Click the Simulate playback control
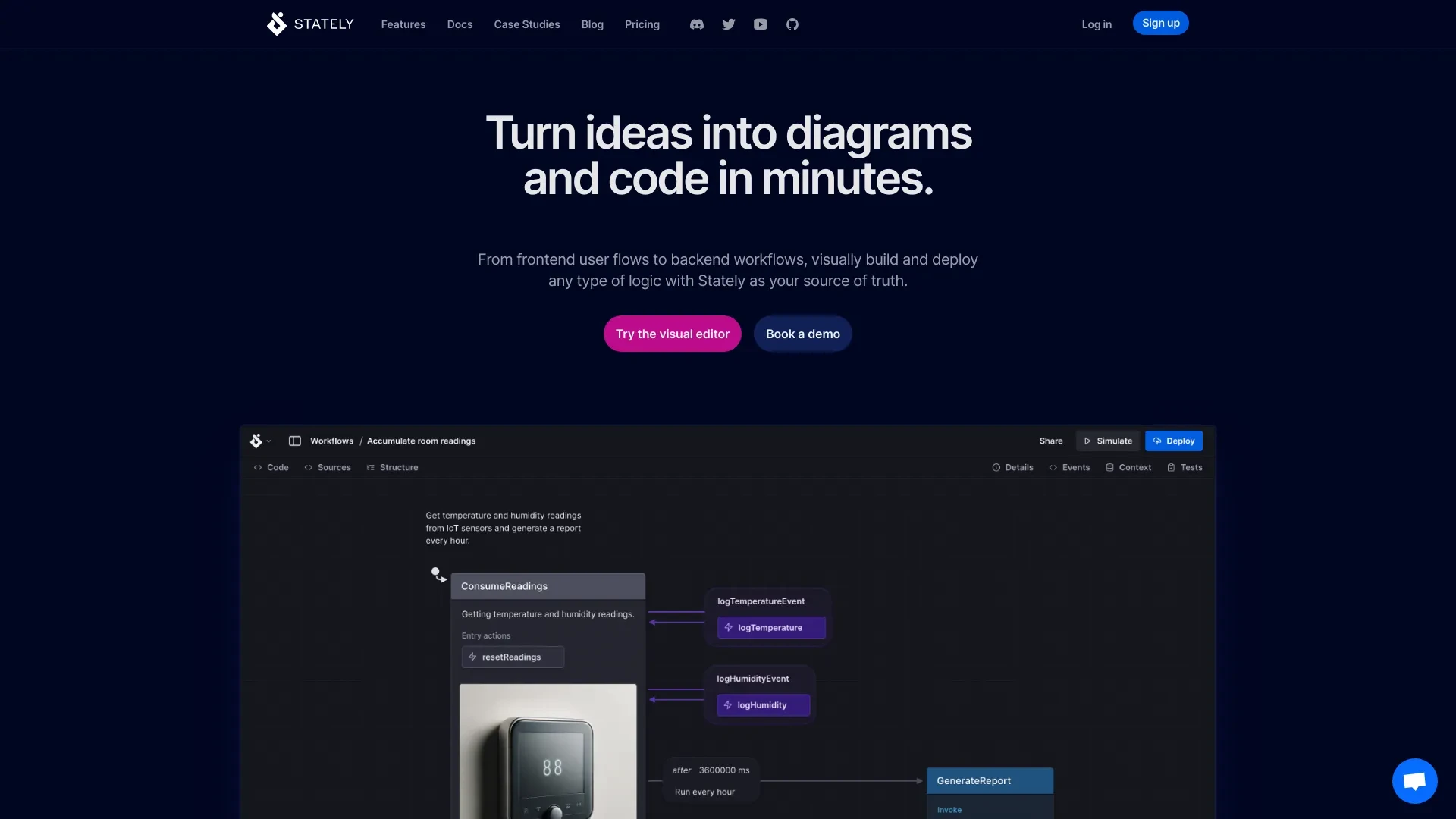 tap(1107, 441)
